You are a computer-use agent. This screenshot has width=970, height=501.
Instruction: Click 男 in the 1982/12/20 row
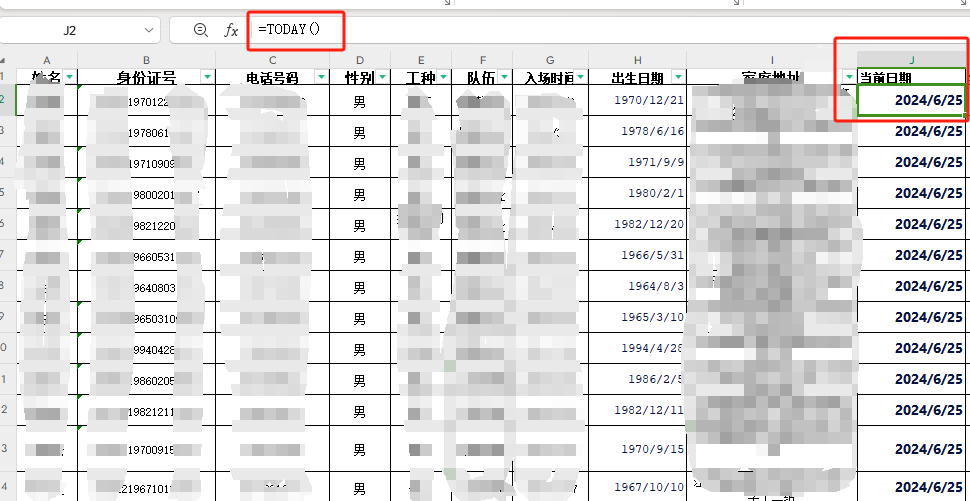[x=359, y=226]
